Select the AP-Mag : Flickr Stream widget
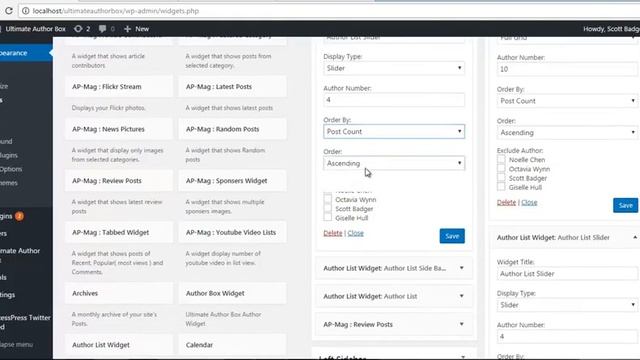The image size is (640, 360). (118, 87)
